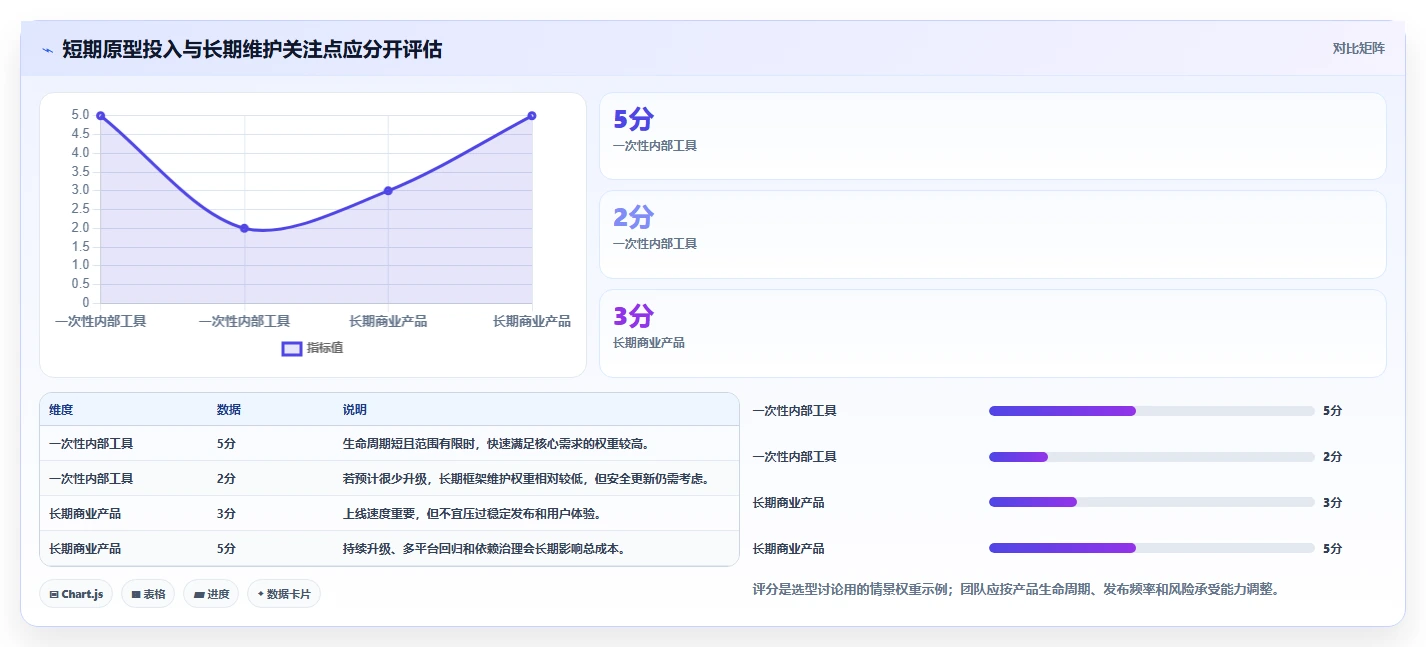Click the 对比矩阵 label in the header
Image resolution: width=1426 pixels, height=647 pixels.
tap(1359, 48)
